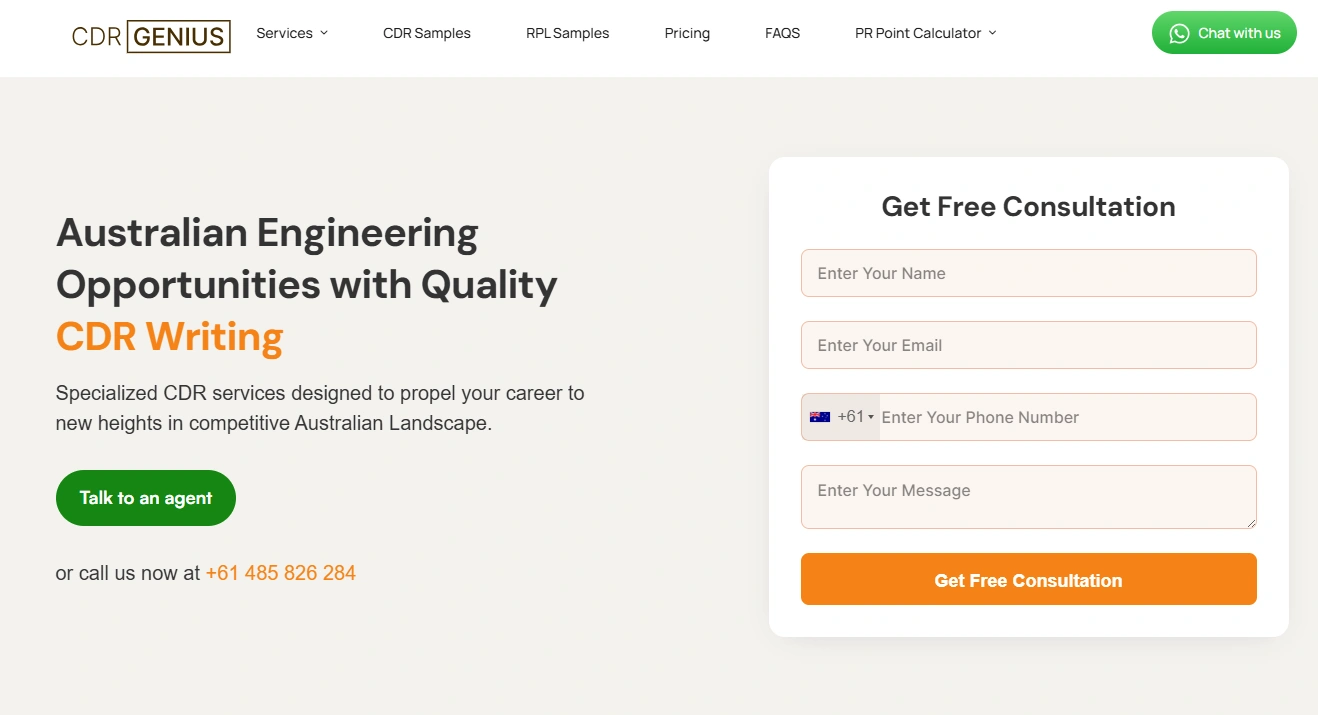Expand the PR Point Calculator chevron
The height and width of the screenshot is (715, 1318).
[992, 33]
